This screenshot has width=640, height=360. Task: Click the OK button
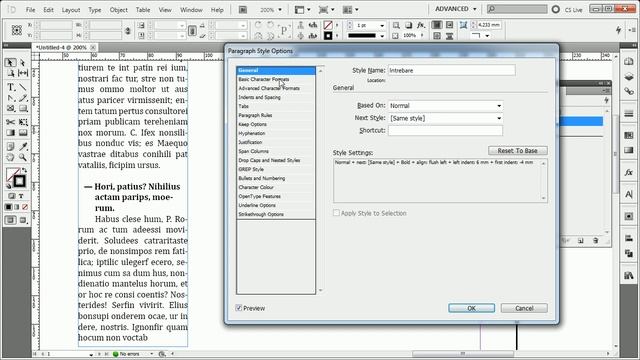[x=471, y=308]
